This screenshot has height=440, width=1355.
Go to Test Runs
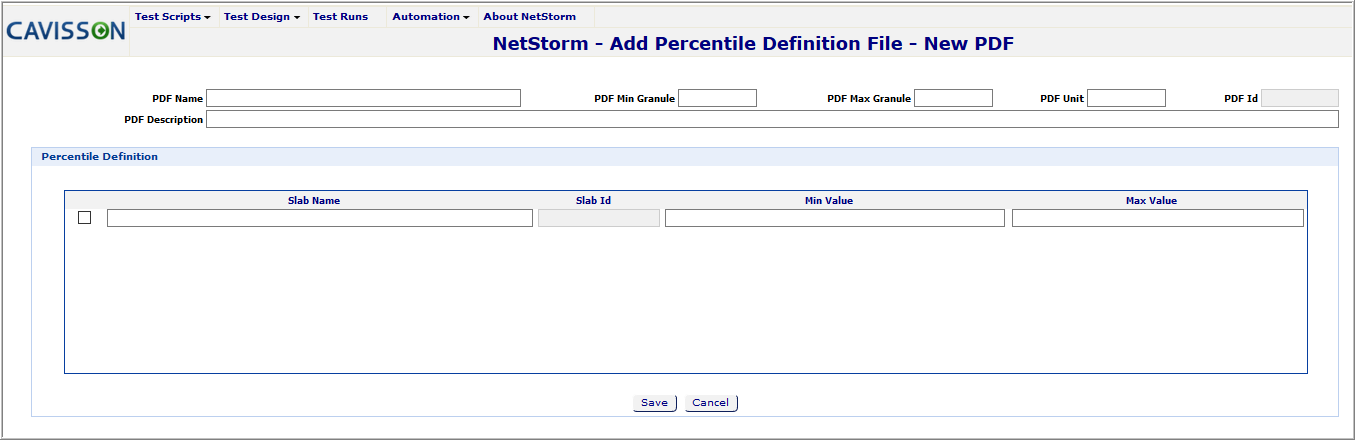point(340,17)
